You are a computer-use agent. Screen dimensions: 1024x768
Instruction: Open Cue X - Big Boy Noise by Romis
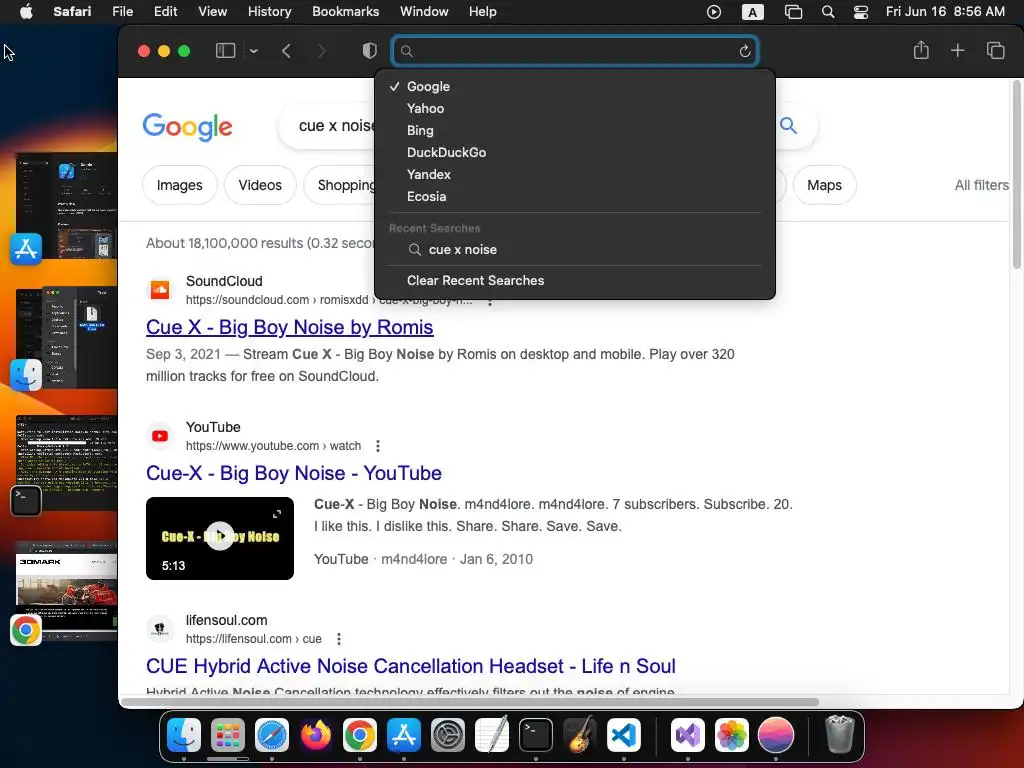[289, 327]
